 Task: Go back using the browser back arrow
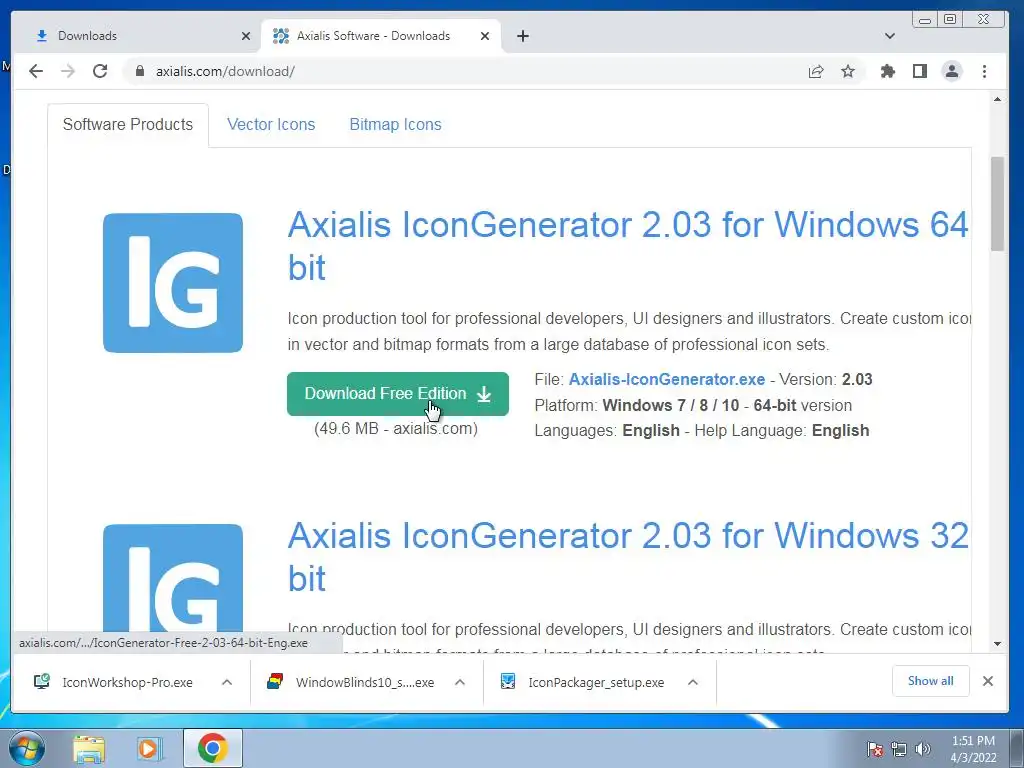click(x=36, y=71)
